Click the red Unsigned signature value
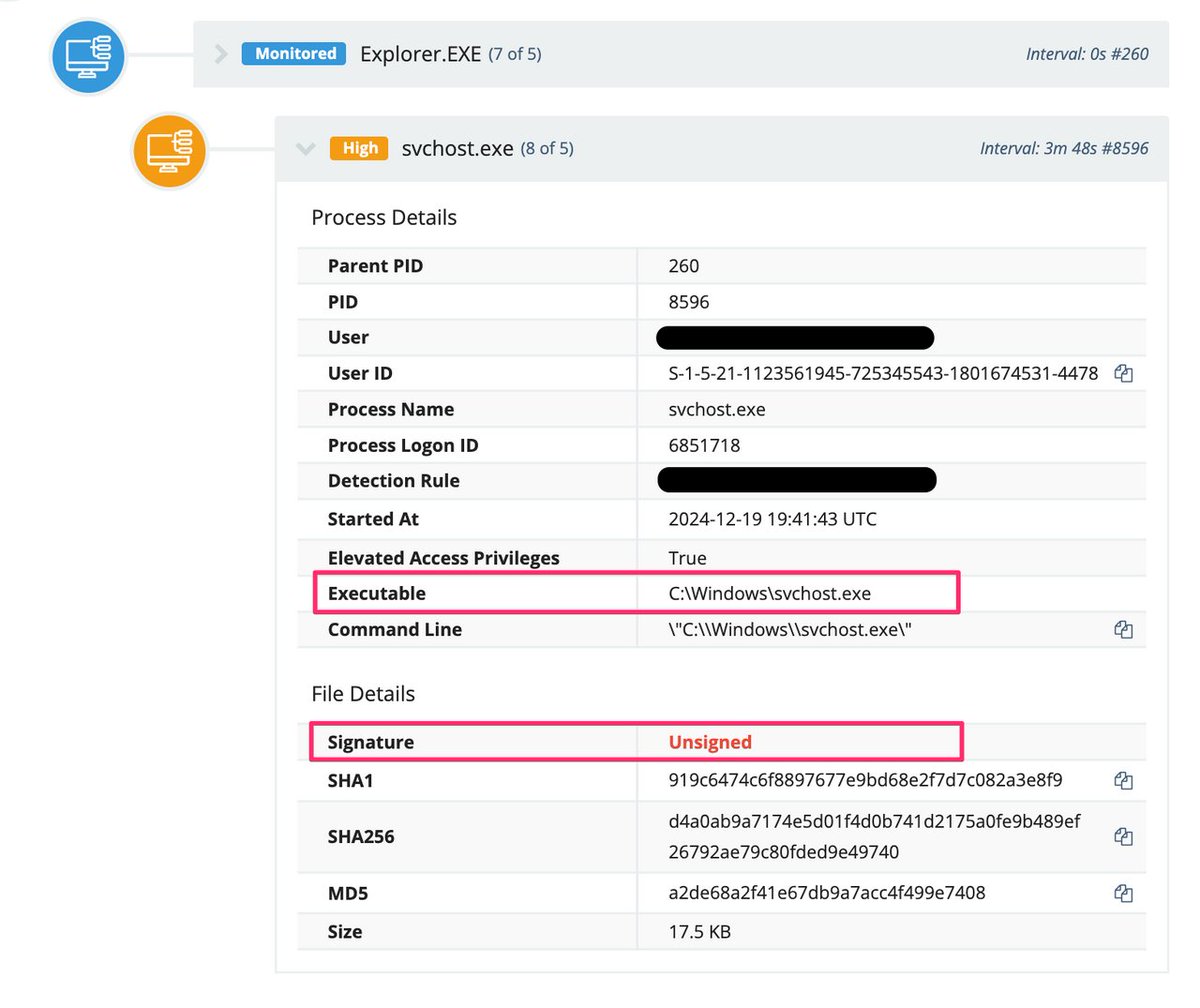This screenshot has height=1008, width=1200. pyautogui.click(x=710, y=743)
